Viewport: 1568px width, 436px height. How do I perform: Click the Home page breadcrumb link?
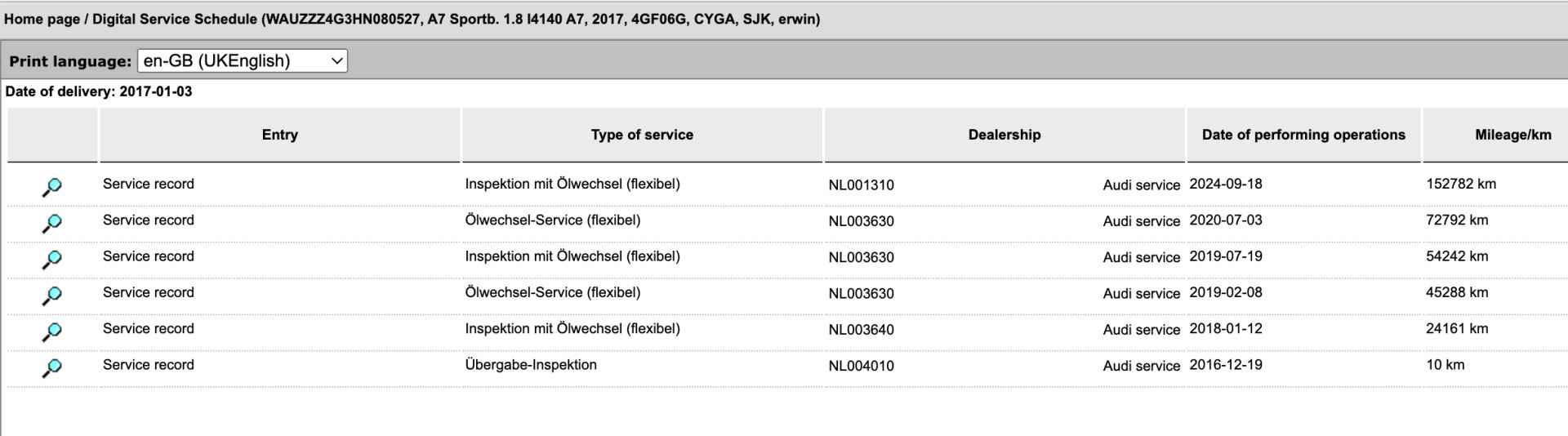point(42,19)
